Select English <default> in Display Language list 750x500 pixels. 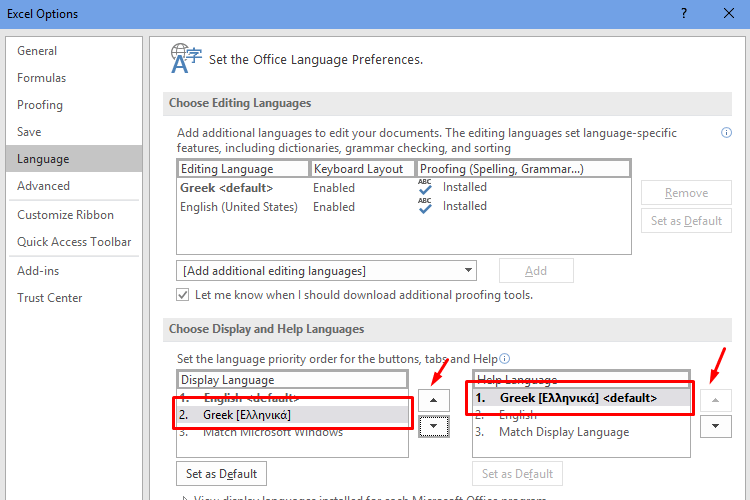pyautogui.click(x=292, y=398)
